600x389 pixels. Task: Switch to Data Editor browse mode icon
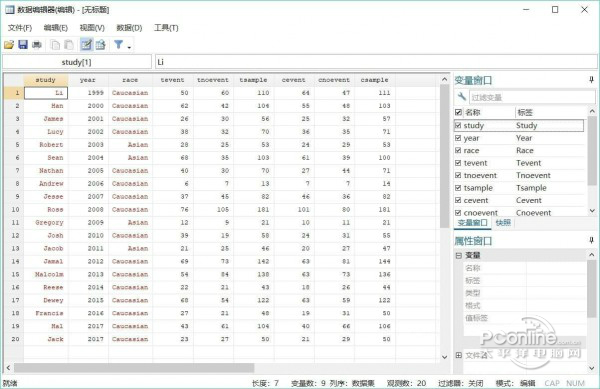101,45
